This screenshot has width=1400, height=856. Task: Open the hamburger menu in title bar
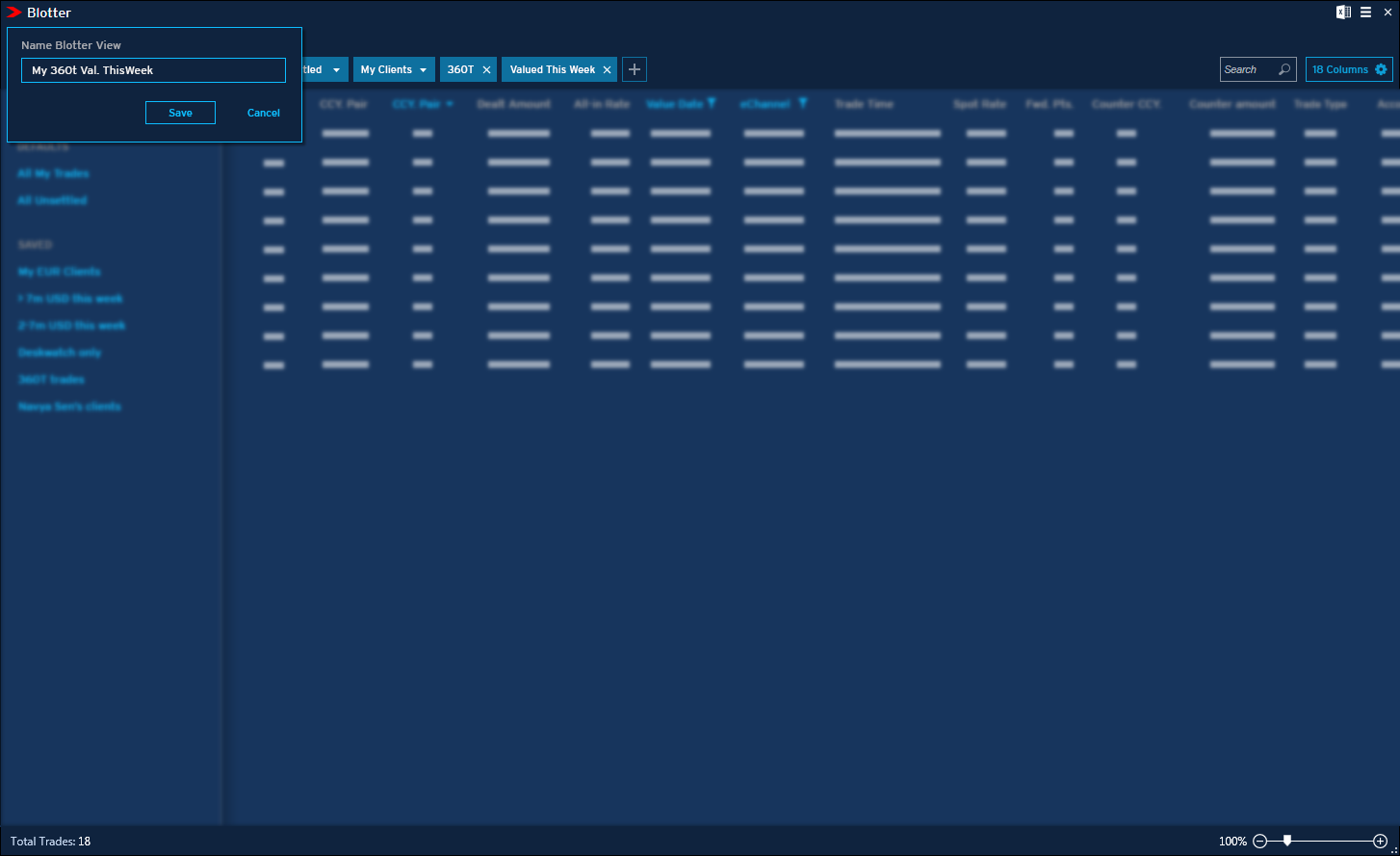pyautogui.click(x=1365, y=13)
